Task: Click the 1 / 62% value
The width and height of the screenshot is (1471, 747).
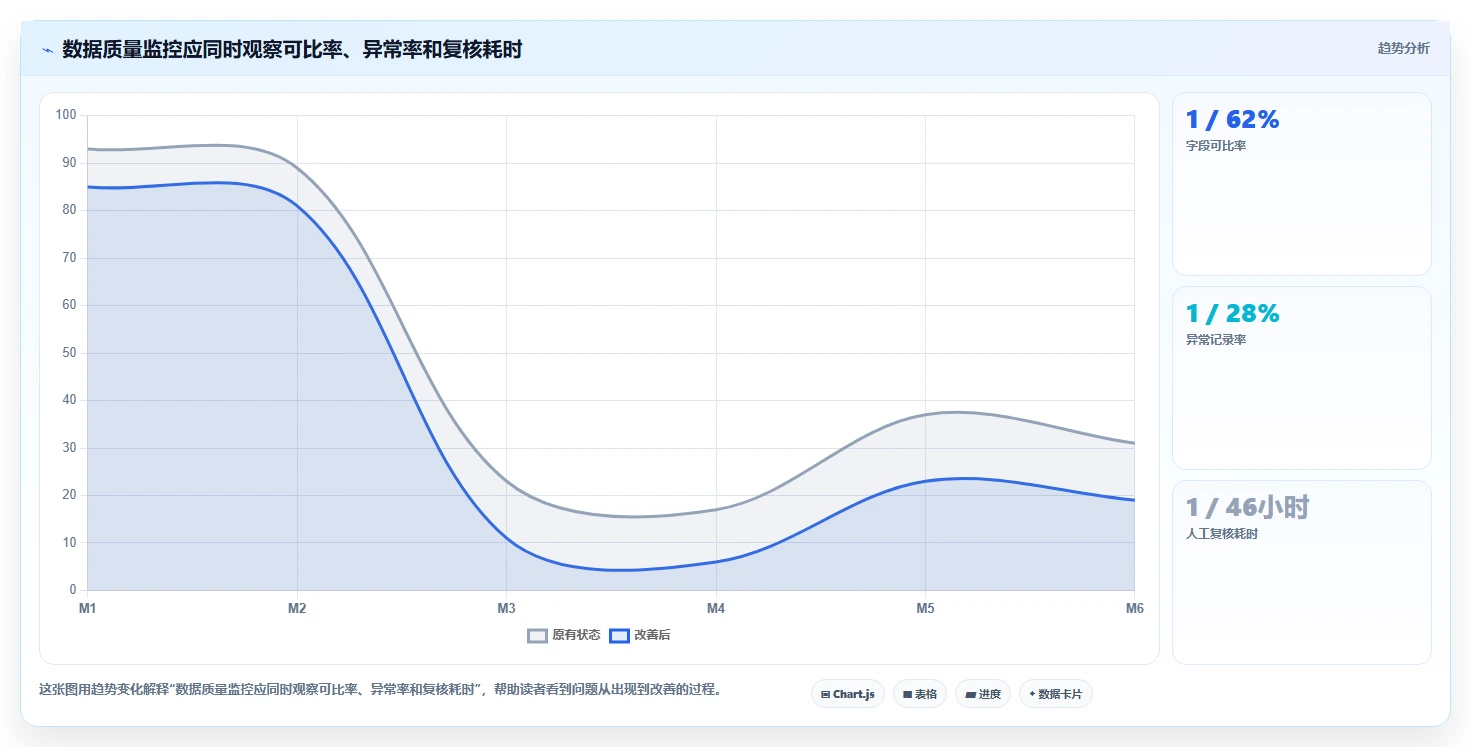Action: [1232, 120]
